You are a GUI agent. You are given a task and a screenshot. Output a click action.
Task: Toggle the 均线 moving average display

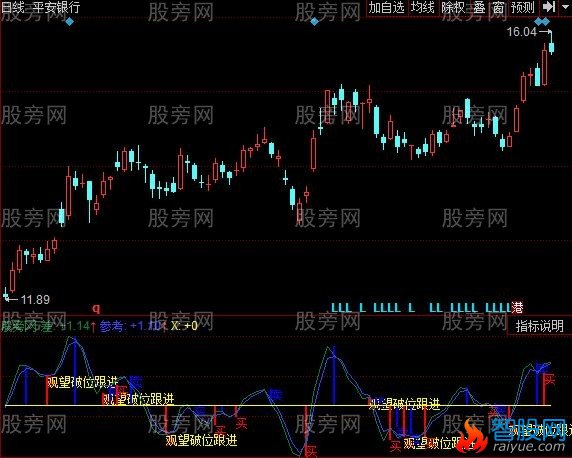tap(422, 8)
